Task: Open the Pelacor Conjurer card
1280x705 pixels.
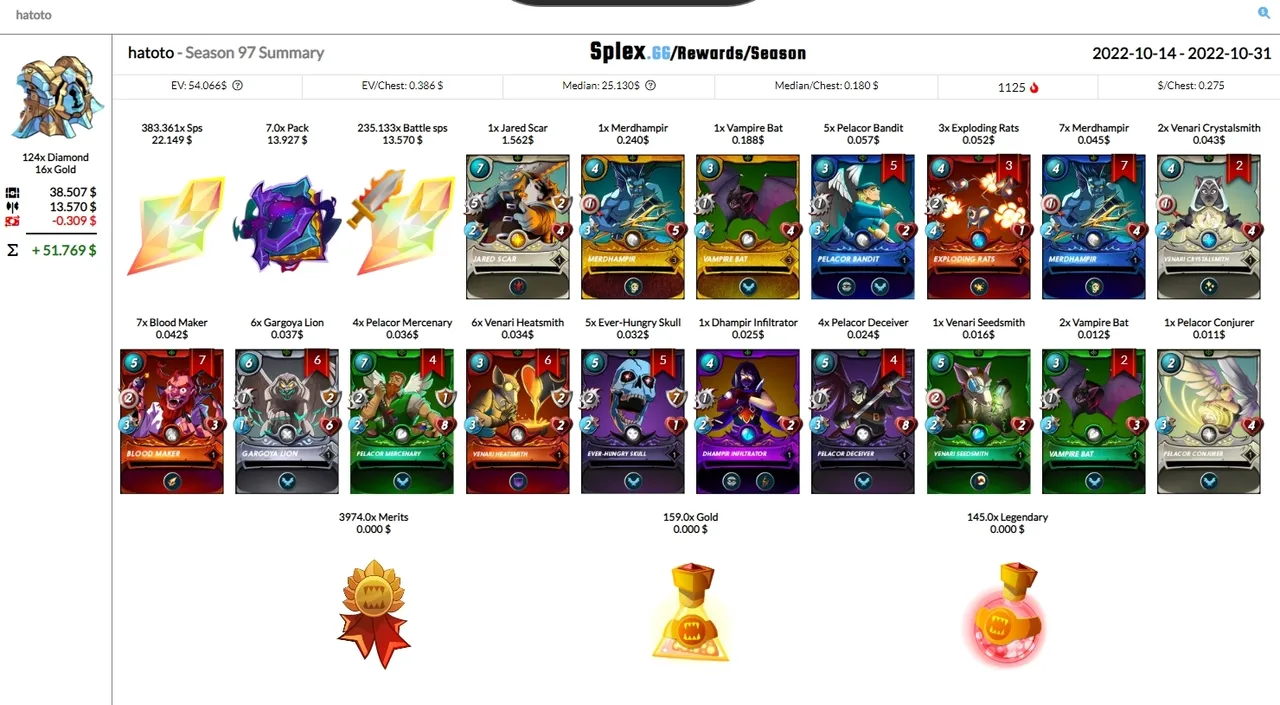Action: [x=1209, y=421]
